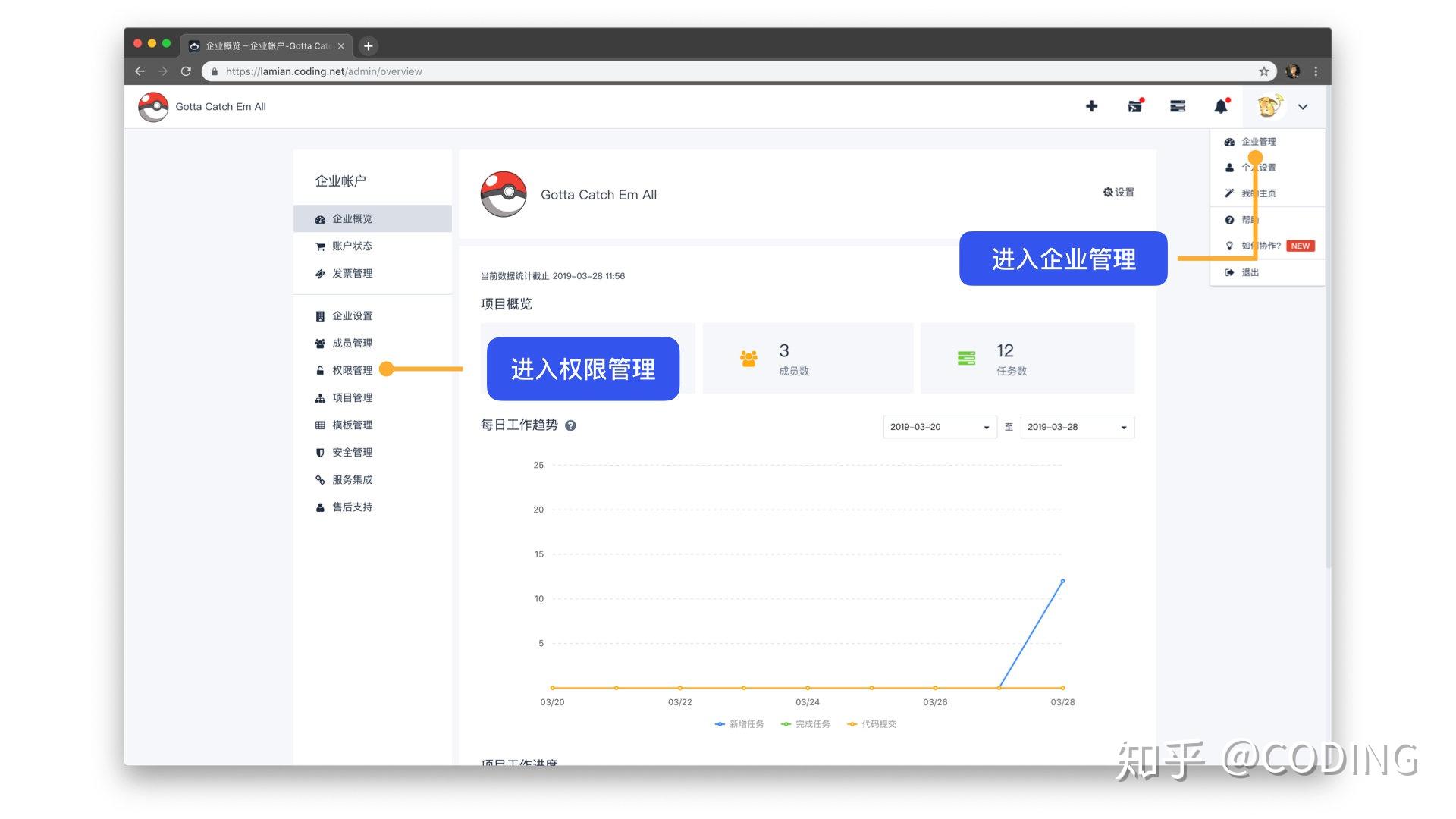
Task: Toggle 代码提交 series in chart legend
Action: [x=872, y=724]
